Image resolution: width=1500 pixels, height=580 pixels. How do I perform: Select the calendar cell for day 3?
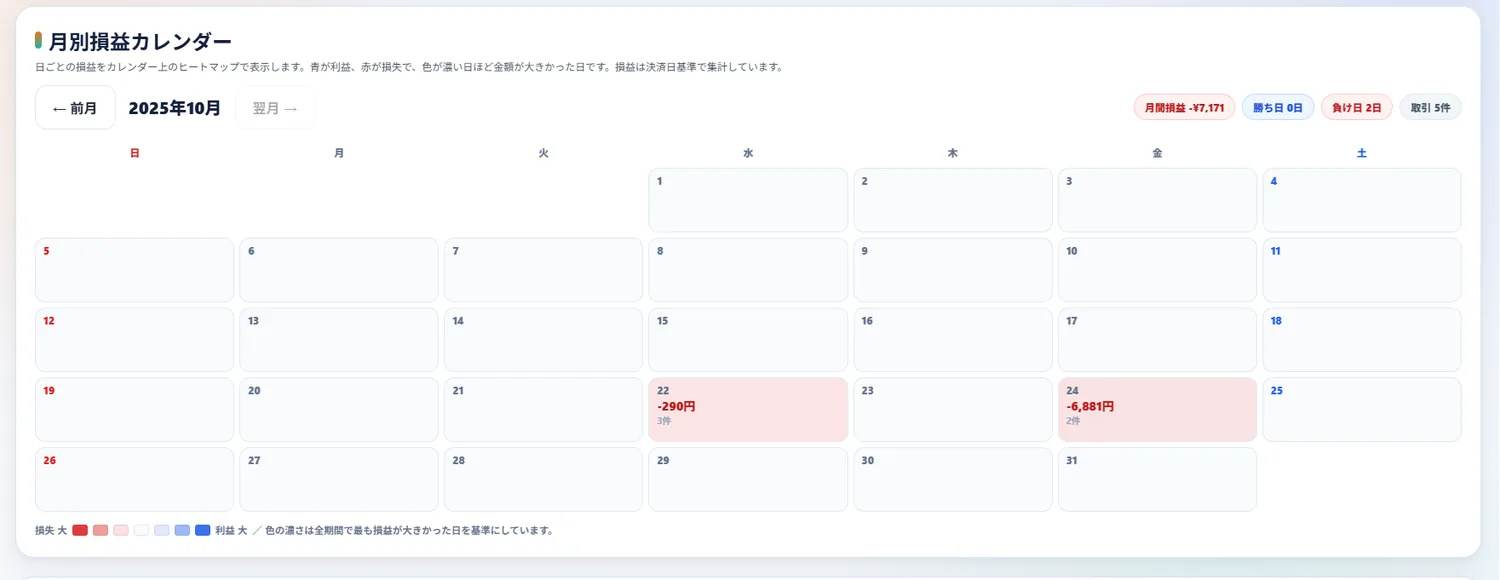coord(1157,200)
